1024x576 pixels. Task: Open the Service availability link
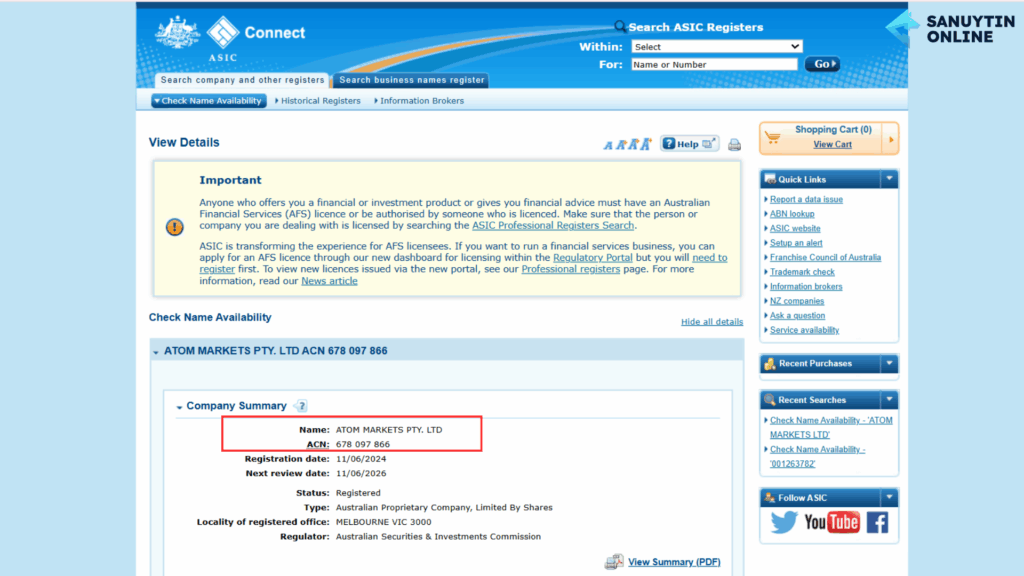tap(805, 330)
